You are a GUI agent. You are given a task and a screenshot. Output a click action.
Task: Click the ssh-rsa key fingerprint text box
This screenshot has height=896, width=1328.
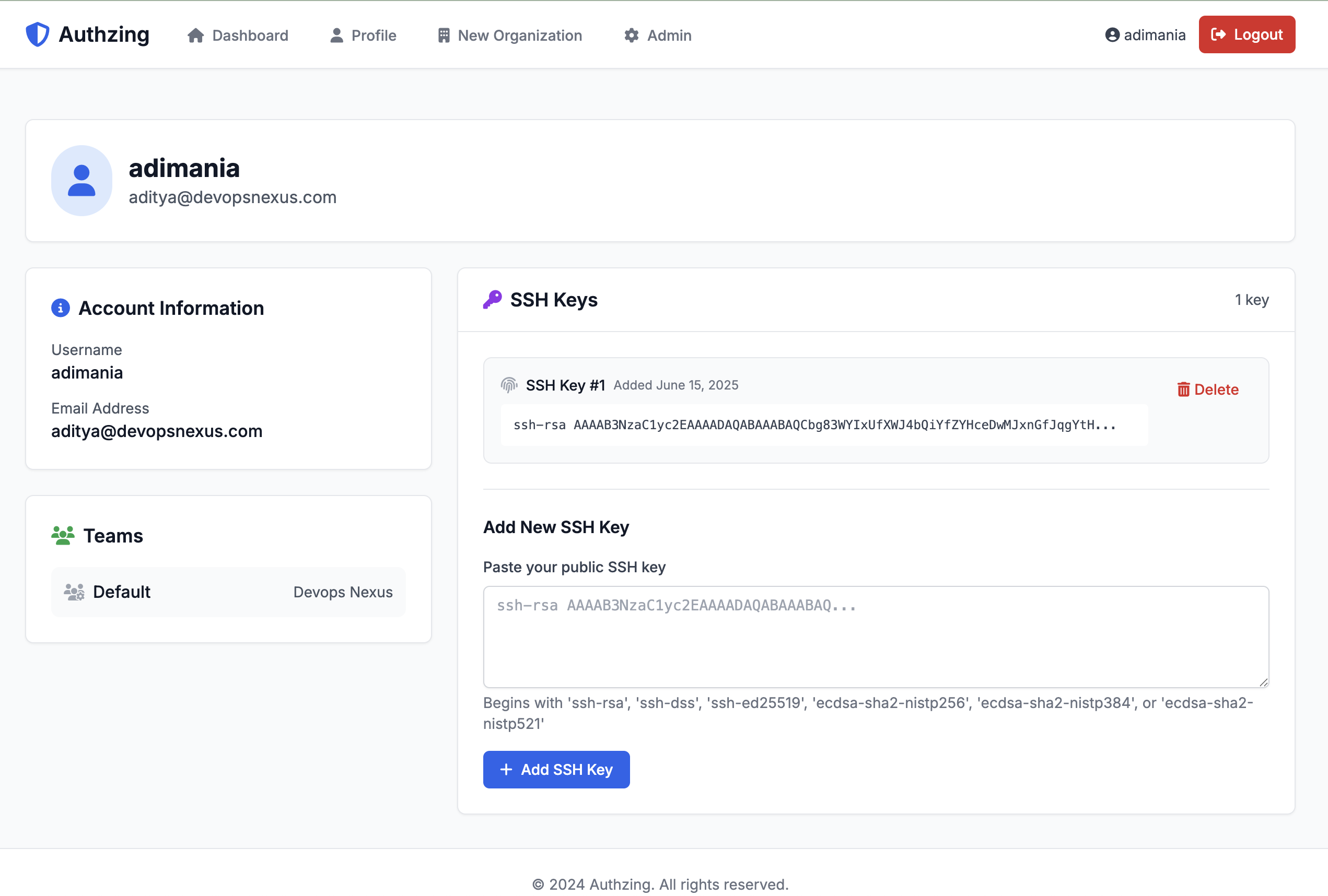pos(823,425)
